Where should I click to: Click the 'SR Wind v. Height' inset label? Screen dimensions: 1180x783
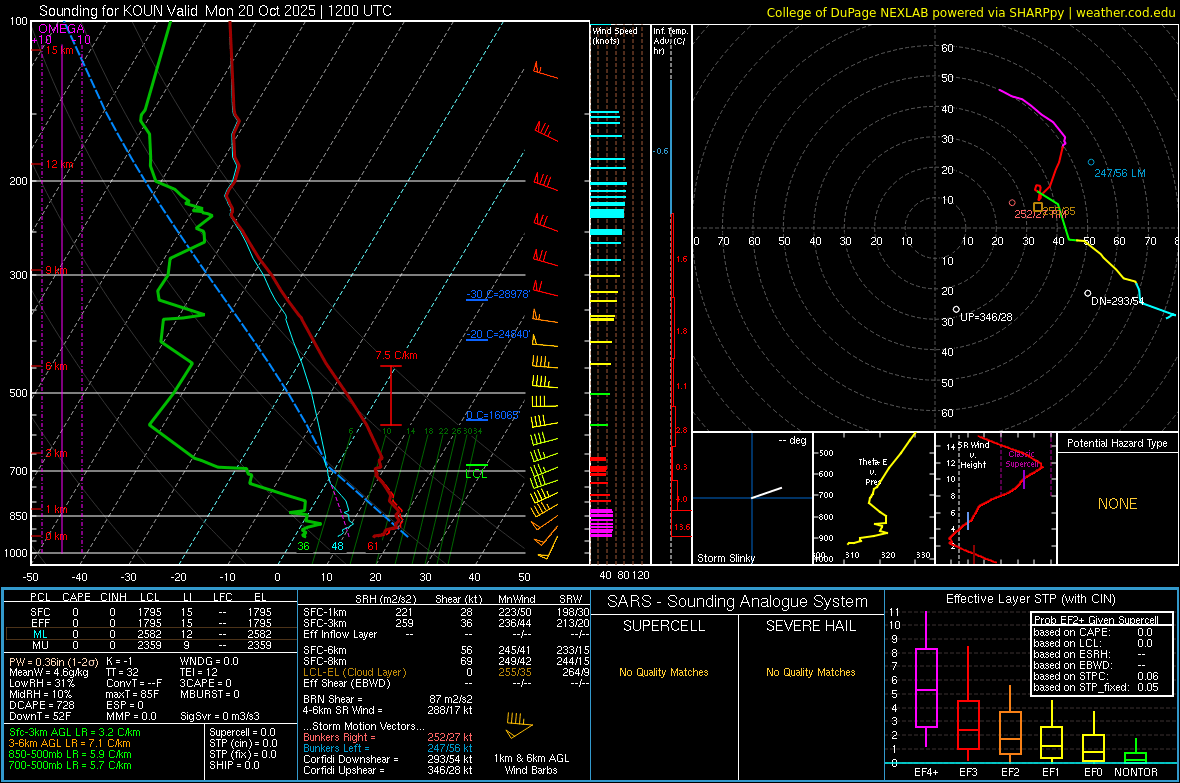tap(973, 455)
